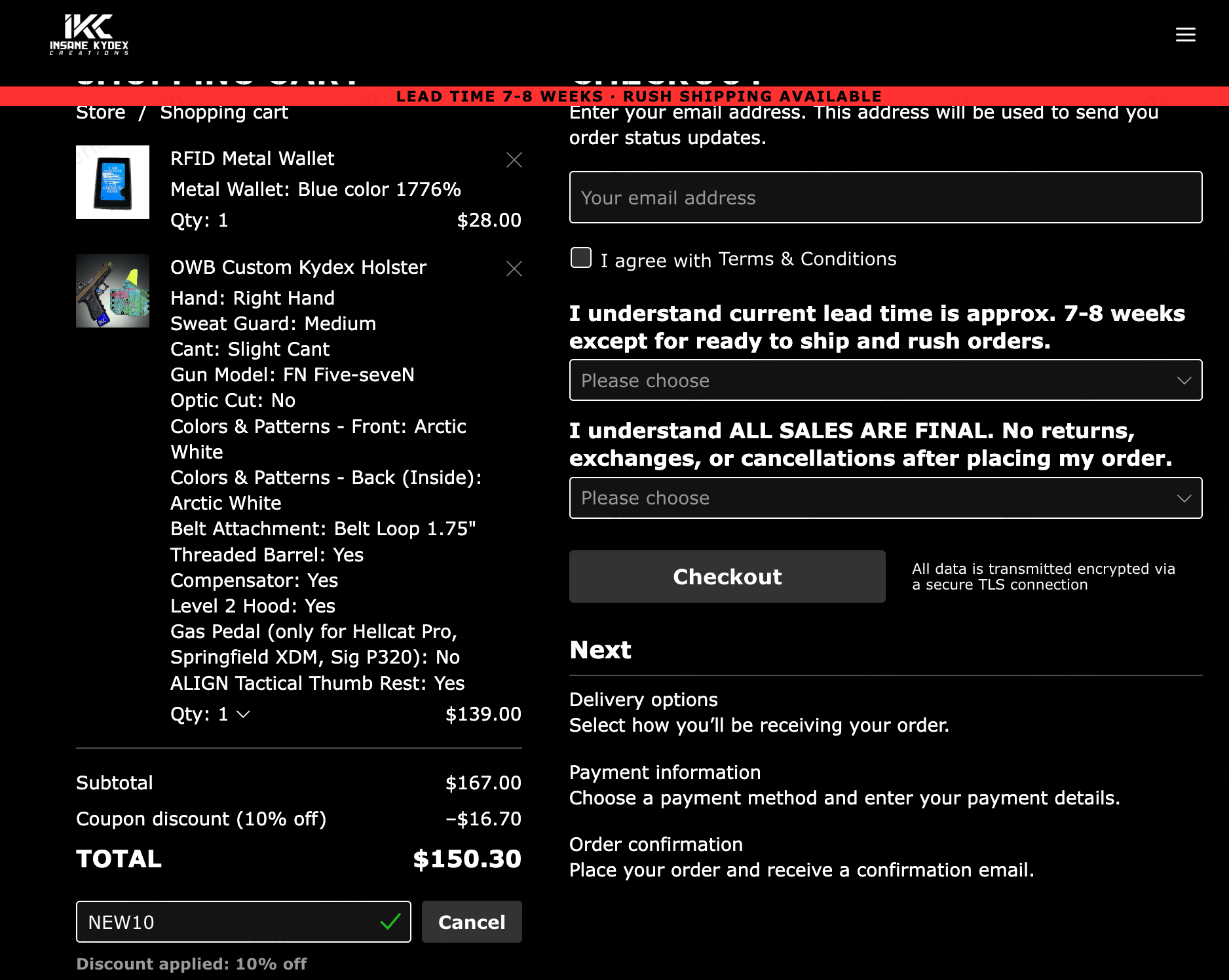Cancel the NEW10 coupon code
The image size is (1229, 980).
point(472,922)
